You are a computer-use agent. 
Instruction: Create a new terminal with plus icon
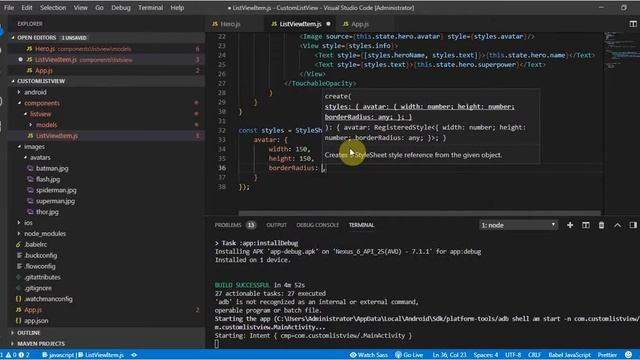coord(570,225)
